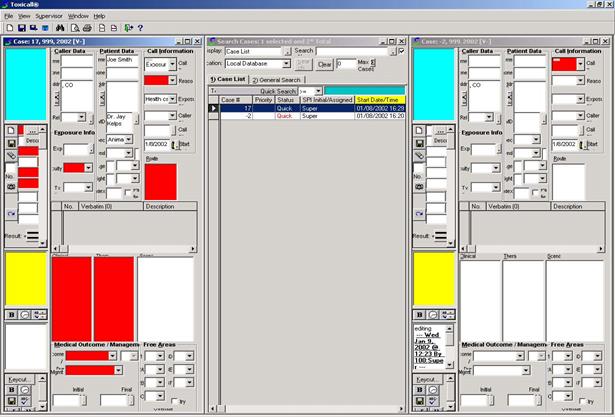Click paperclip attachment icon in left case
This screenshot has height=417, width=615.
tap(10, 156)
